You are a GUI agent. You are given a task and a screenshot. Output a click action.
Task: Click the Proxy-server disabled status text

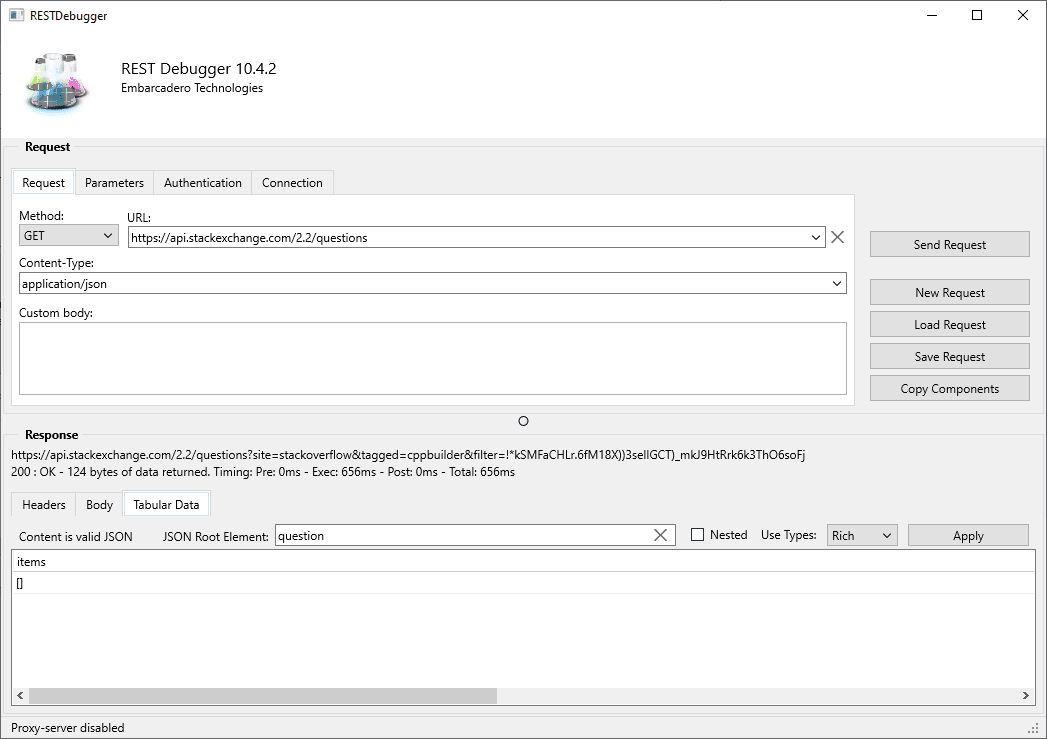tap(67, 728)
